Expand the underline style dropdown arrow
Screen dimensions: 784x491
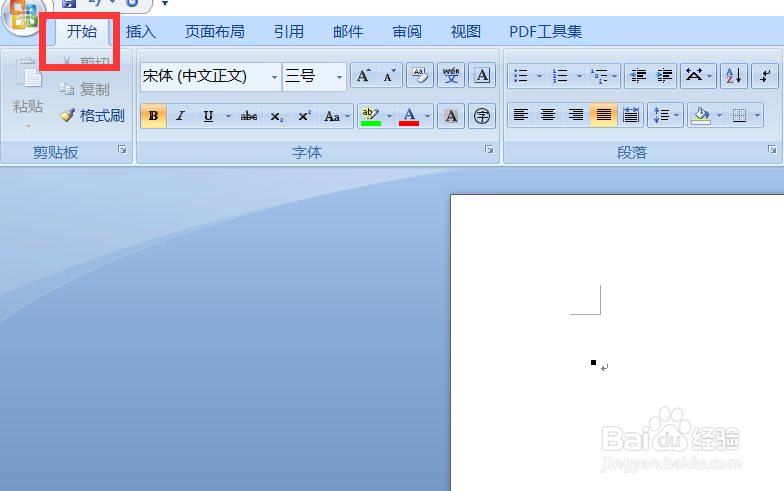tap(228, 116)
